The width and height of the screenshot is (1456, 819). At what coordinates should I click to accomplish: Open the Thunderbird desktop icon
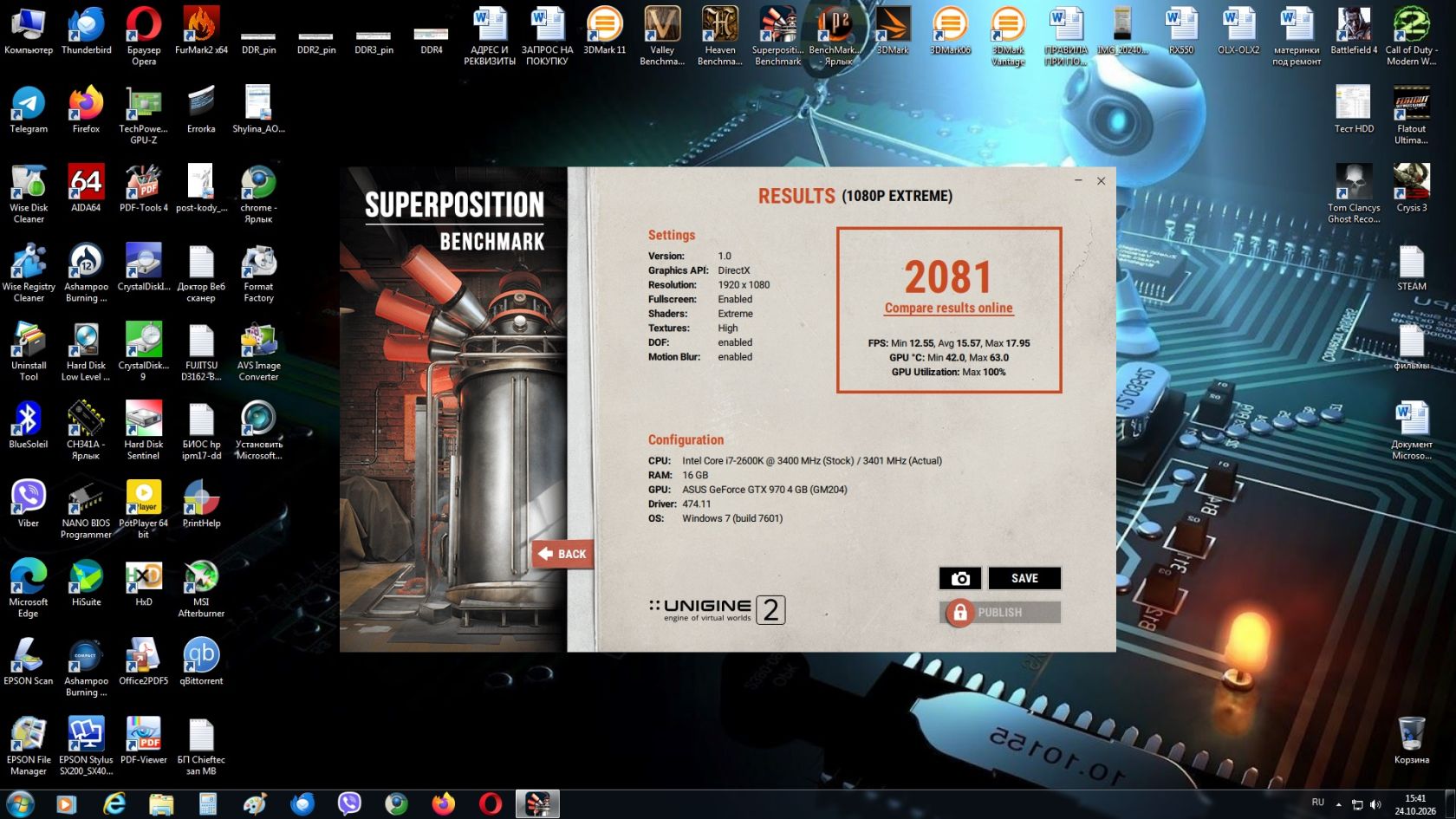[86, 31]
